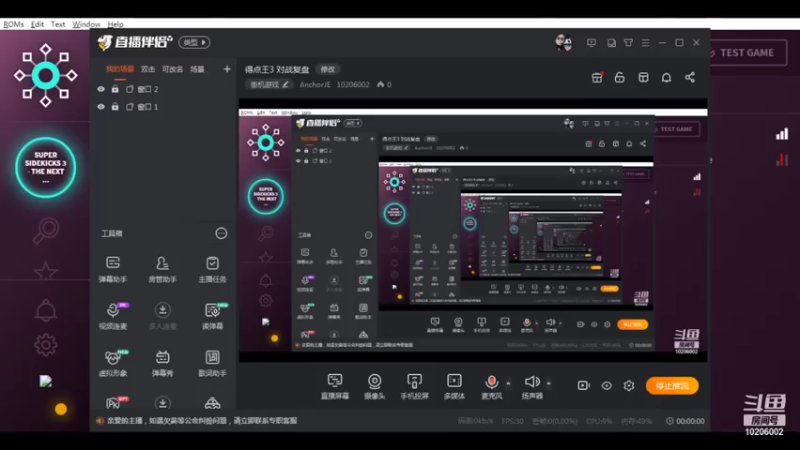Open the gift box icon with red dot

click(596, 78)
